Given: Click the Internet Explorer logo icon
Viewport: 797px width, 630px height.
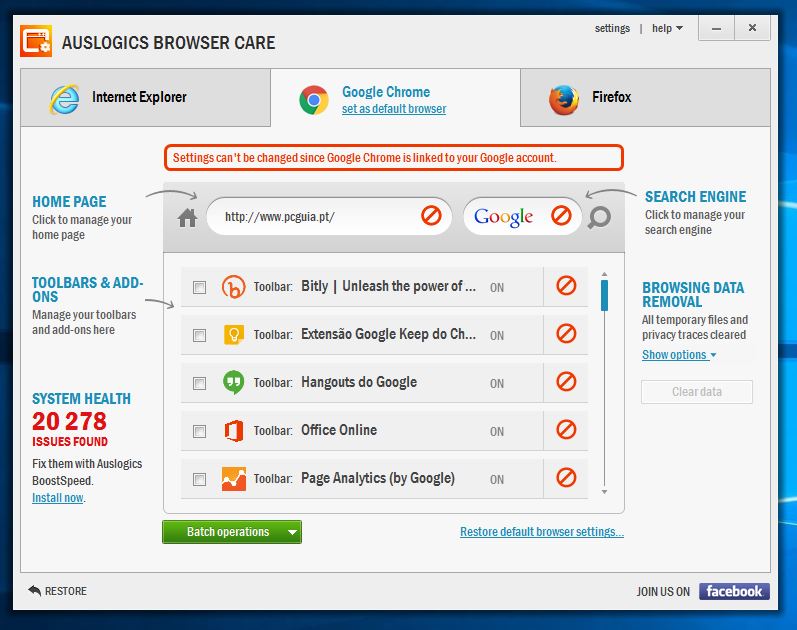Looking at the screenshot, I should click(64, 99).
